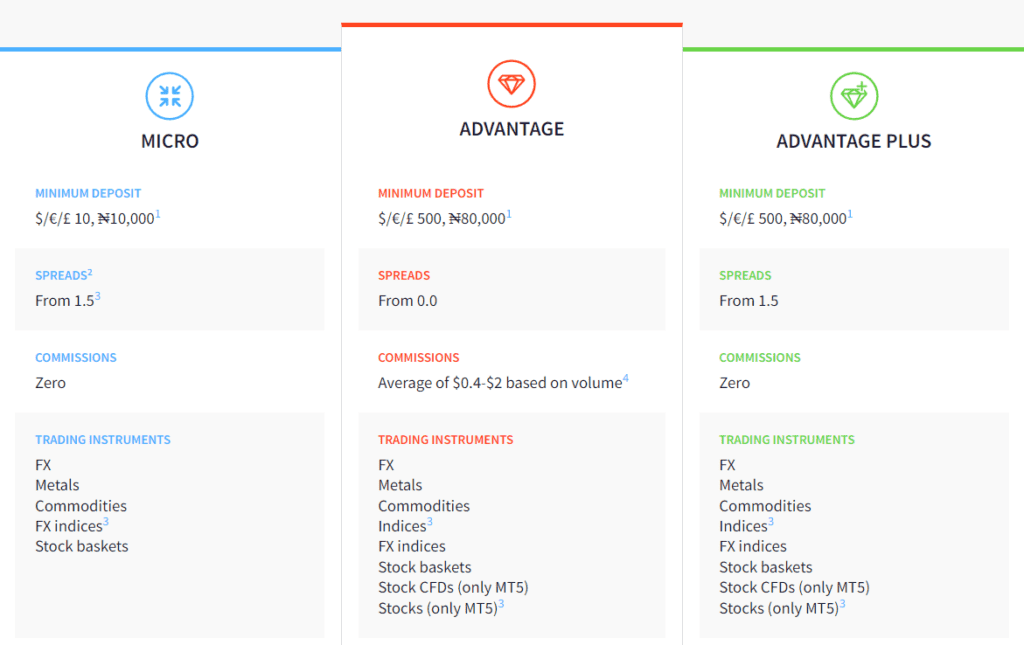Click Stock CFDs (only MT5) under Advantage
Image resolution: width=1024 pixels, height=645 pixels.
453,588
